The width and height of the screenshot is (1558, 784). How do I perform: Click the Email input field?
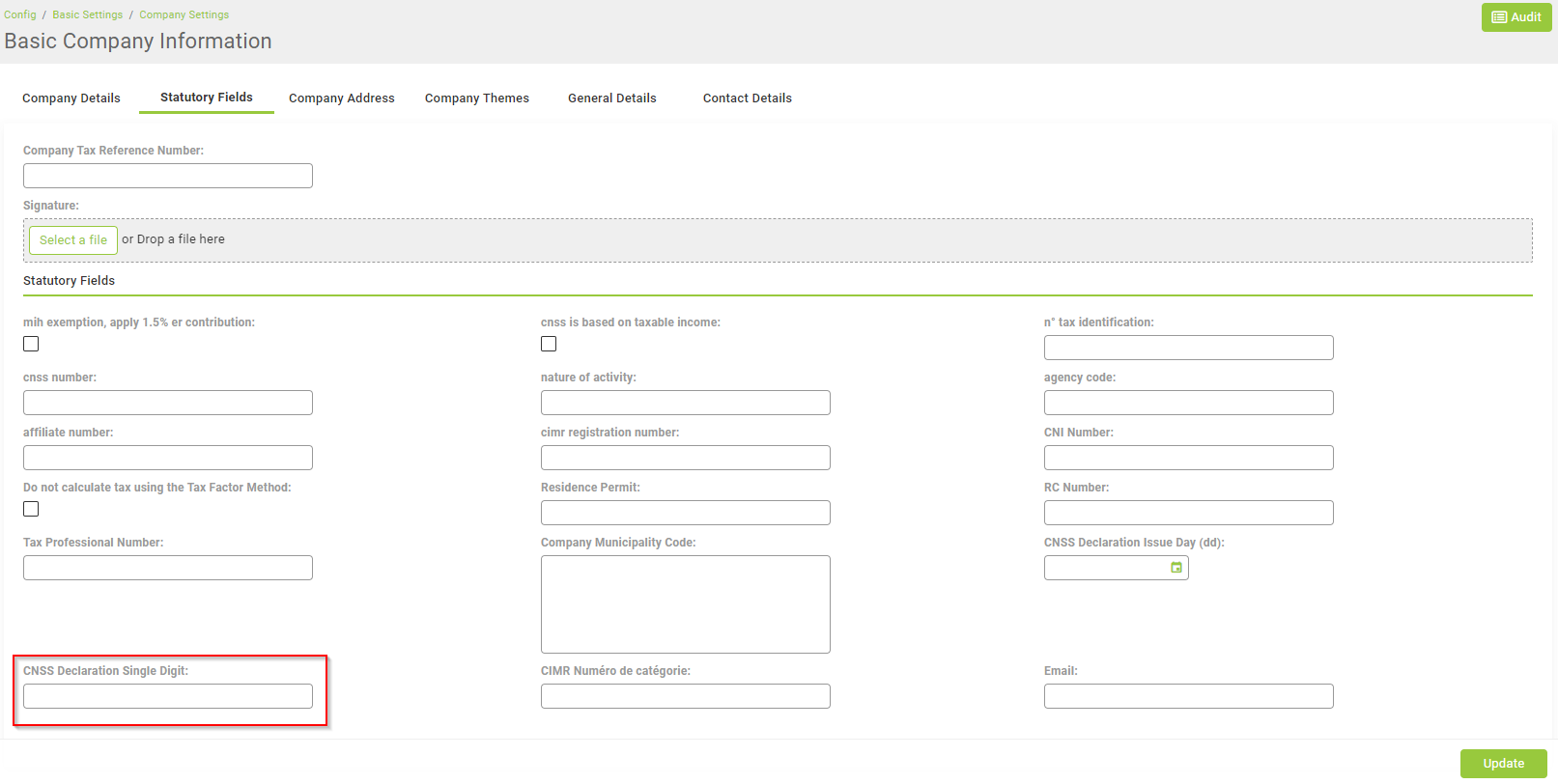(x=1188, y=696)
